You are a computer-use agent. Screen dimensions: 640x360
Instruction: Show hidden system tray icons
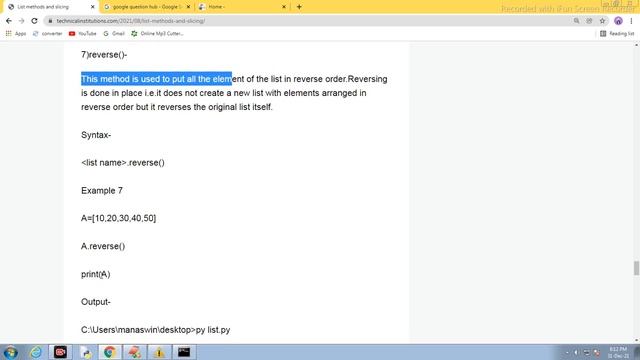[x=567, y=352]
